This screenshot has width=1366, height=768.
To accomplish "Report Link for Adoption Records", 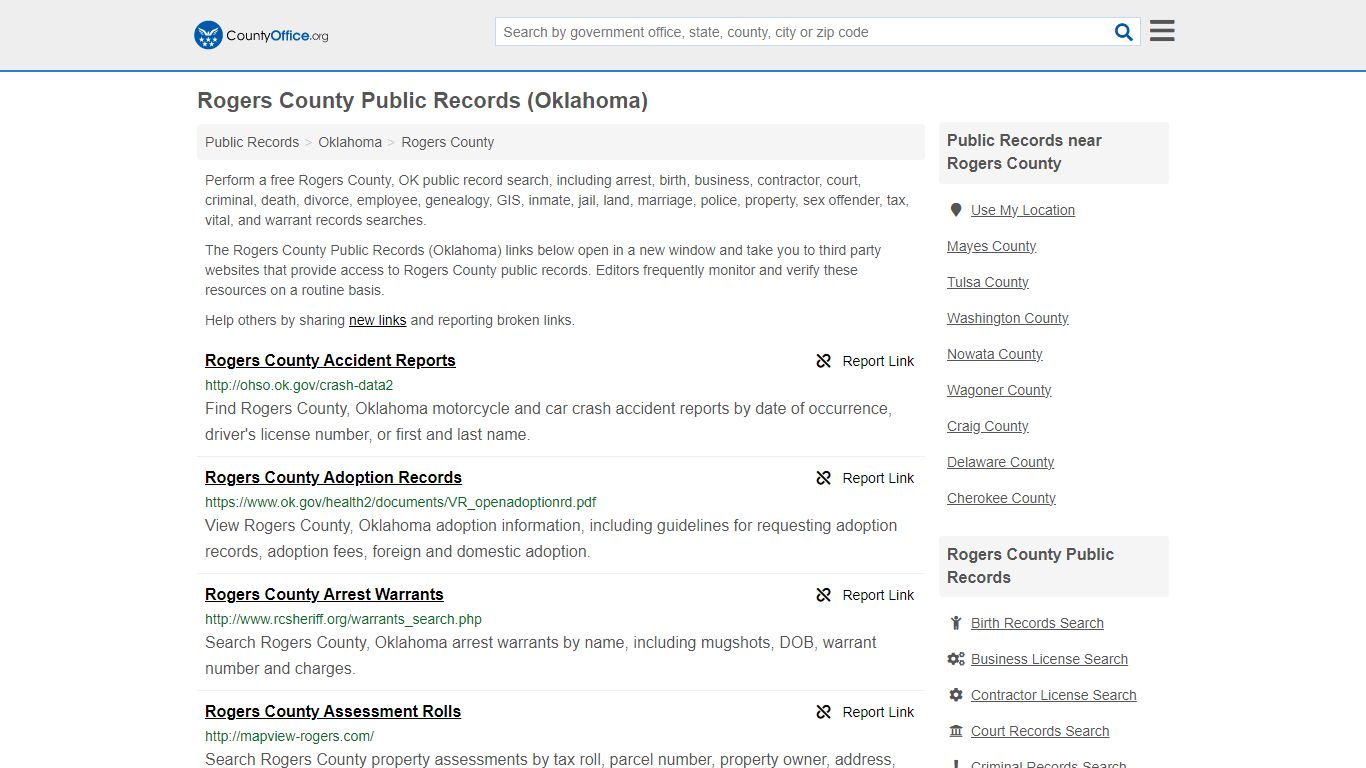I will [x=878, y=478].
